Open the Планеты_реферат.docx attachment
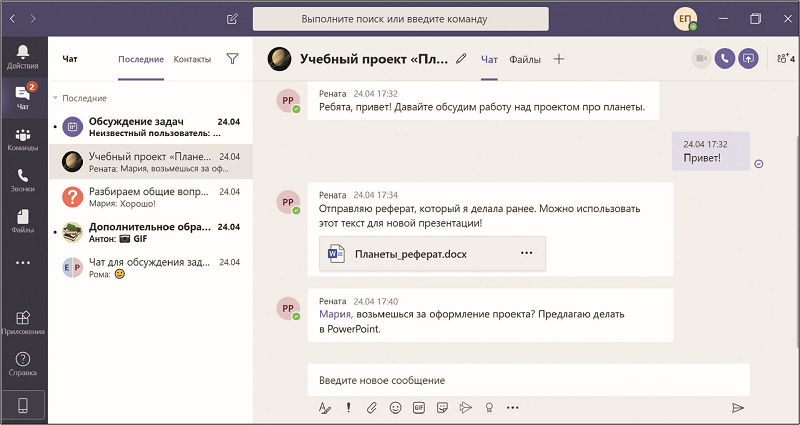800x425 pixels. point(432,253)
